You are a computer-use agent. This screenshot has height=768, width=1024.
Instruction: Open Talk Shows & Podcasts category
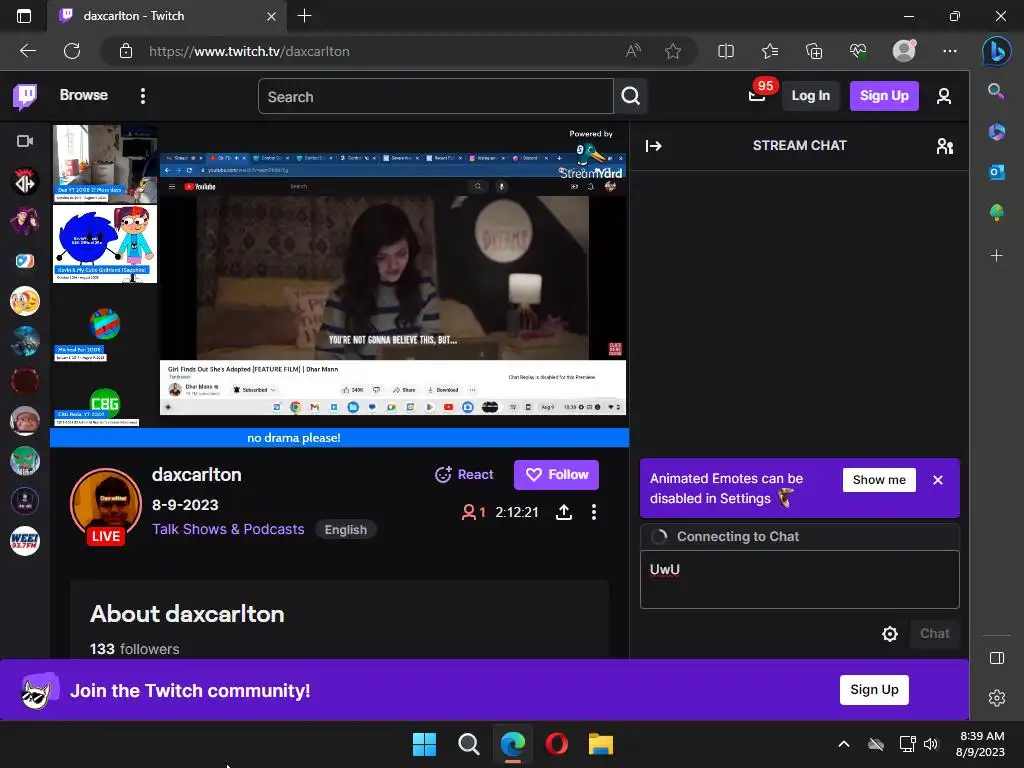click(228, 529)
